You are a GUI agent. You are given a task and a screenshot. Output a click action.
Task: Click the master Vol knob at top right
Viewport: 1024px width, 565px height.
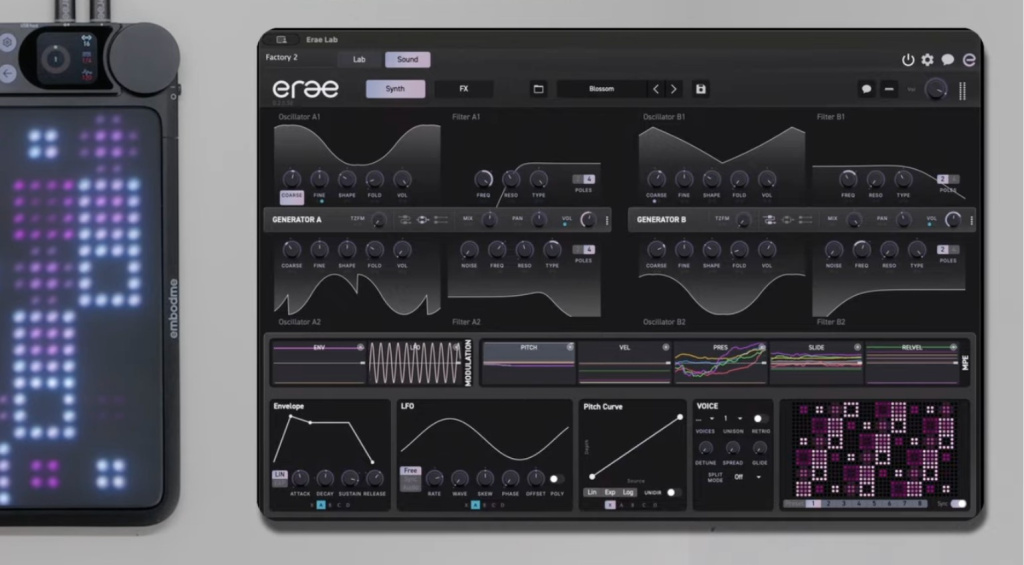click(936, 89)
